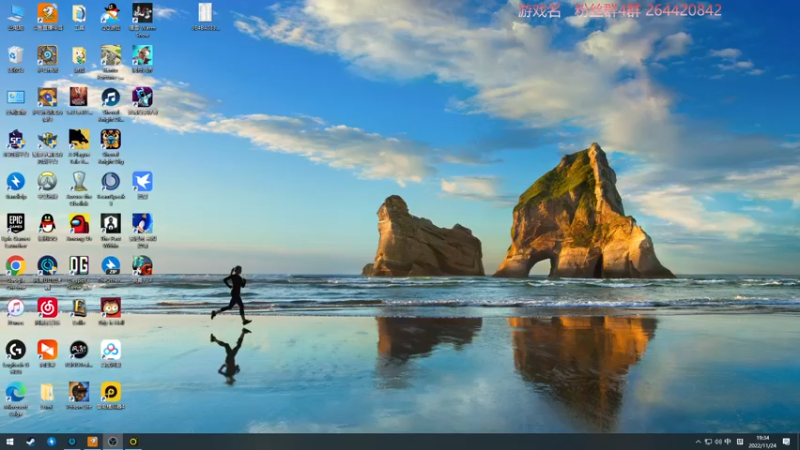
Task: Expand hidden system tray icons chevron
Action: point(698,442)
